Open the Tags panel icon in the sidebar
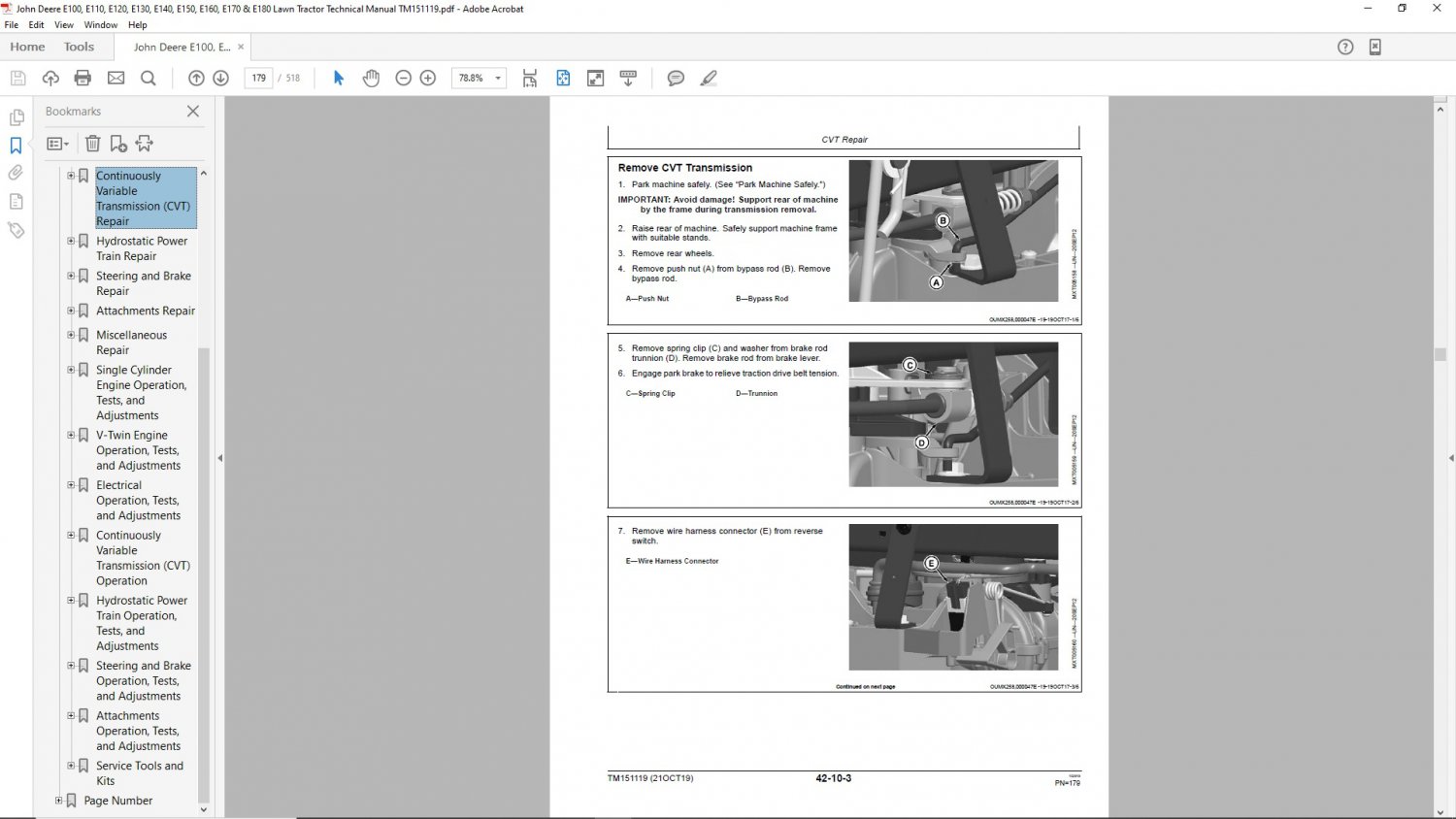Screen dimensions: 1456x819 click(x=17, y=231)
